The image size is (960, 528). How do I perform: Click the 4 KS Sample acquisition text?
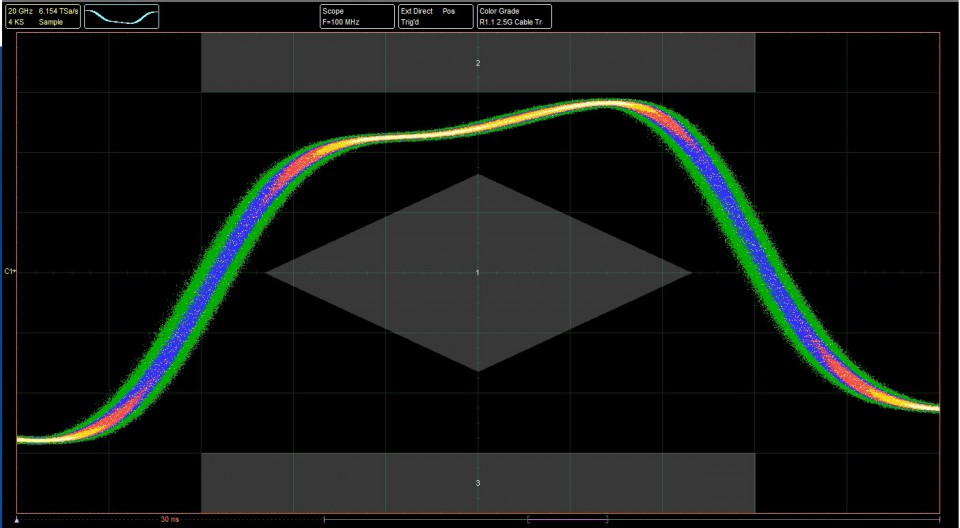point(29,21)
